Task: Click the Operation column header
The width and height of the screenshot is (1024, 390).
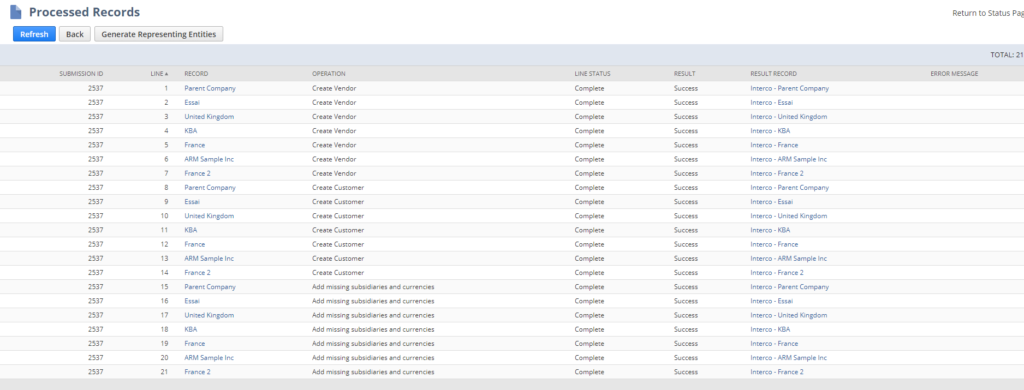Action: [x=328, y=74]
